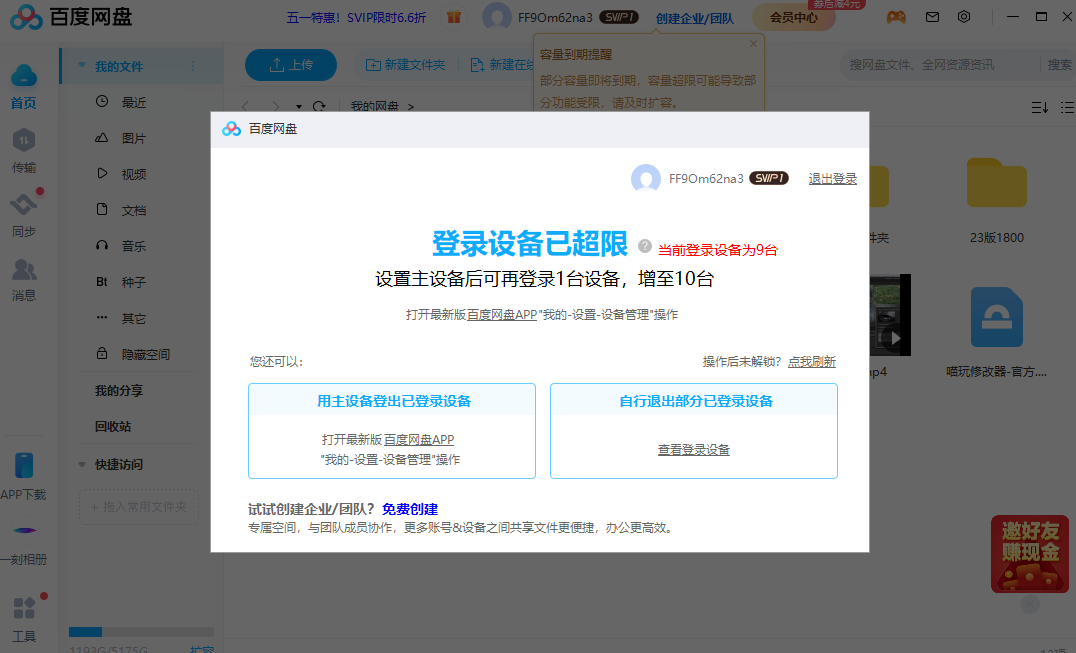The width and height of the screenshot is (1076, 653).
Task: Click 退出登录 in the dialog
Action: (832, 179)
